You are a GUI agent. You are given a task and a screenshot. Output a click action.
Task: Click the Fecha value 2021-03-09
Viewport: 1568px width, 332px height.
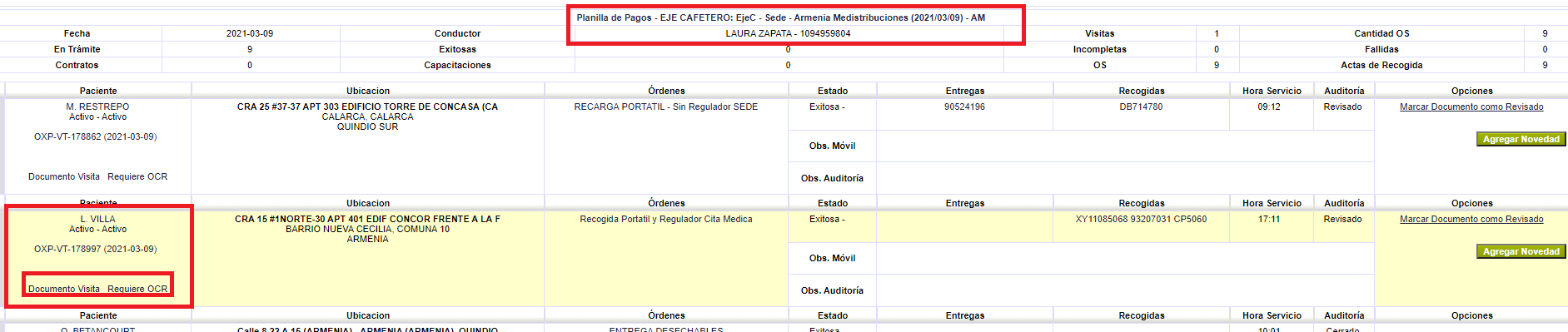point(250,33)
